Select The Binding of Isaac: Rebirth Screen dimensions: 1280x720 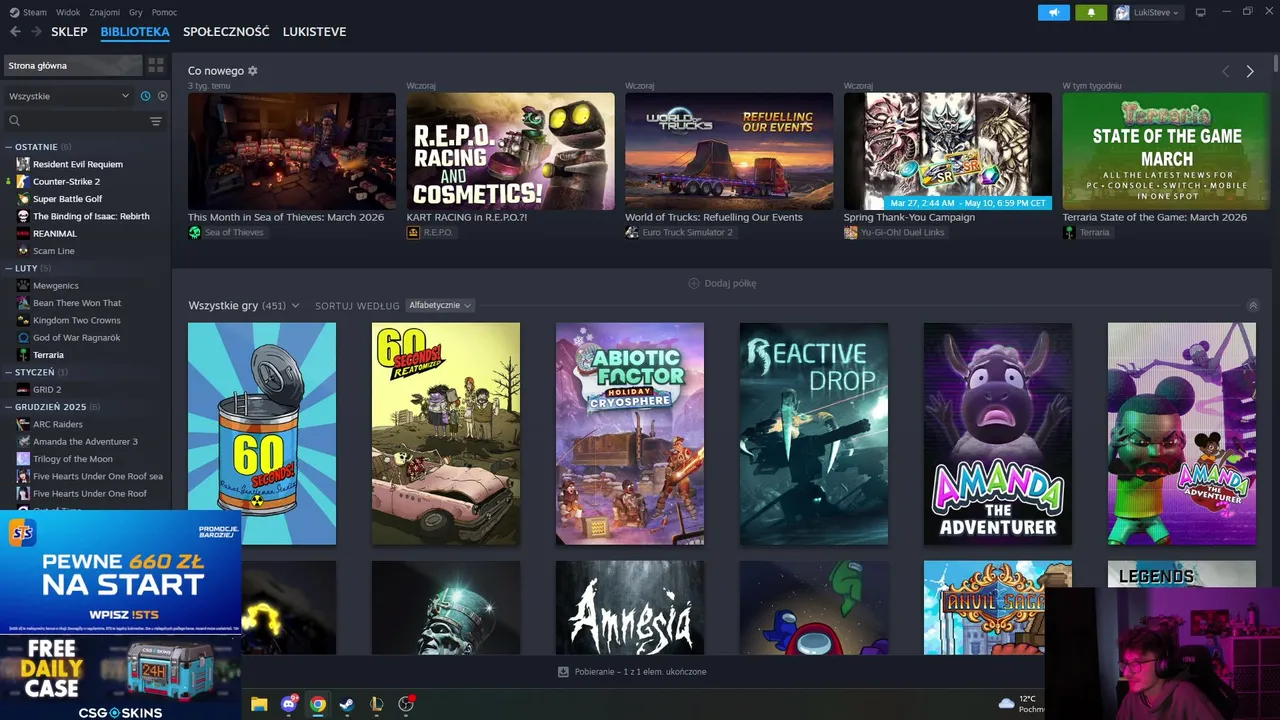[91, 216]
